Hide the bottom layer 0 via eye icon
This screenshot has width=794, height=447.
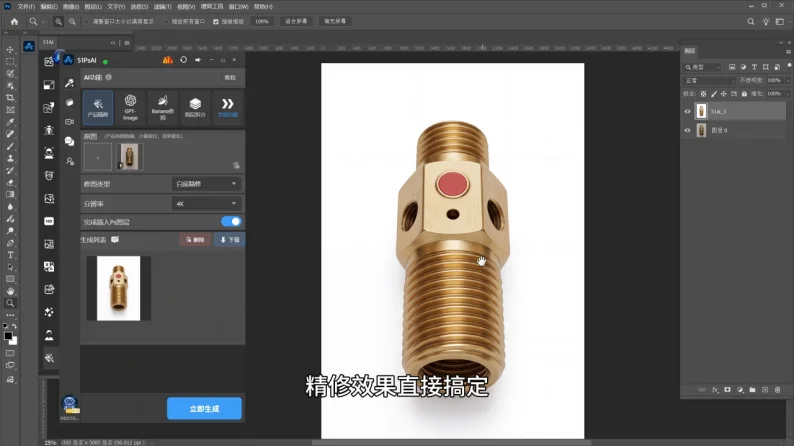click(687, 130)
